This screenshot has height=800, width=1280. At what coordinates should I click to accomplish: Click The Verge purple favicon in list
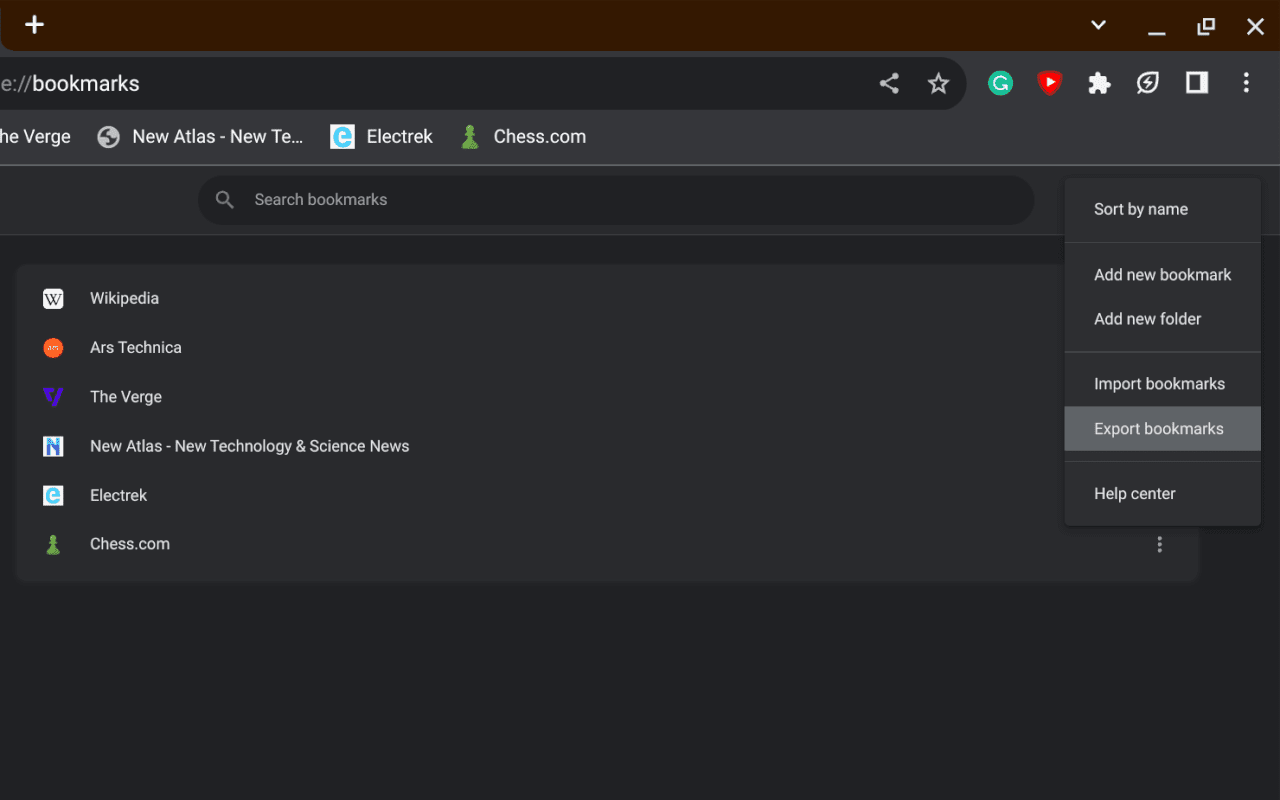(53, 397)
